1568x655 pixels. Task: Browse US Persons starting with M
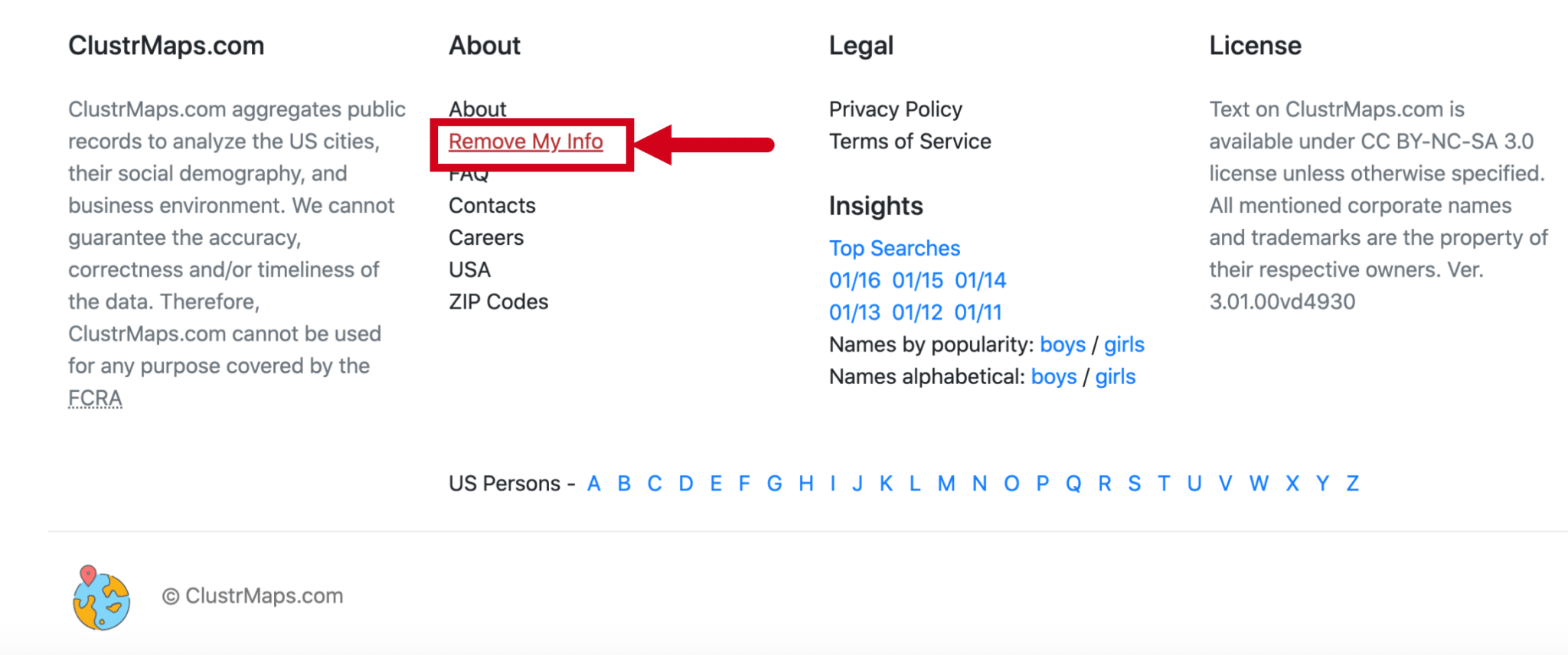point(946,483)
